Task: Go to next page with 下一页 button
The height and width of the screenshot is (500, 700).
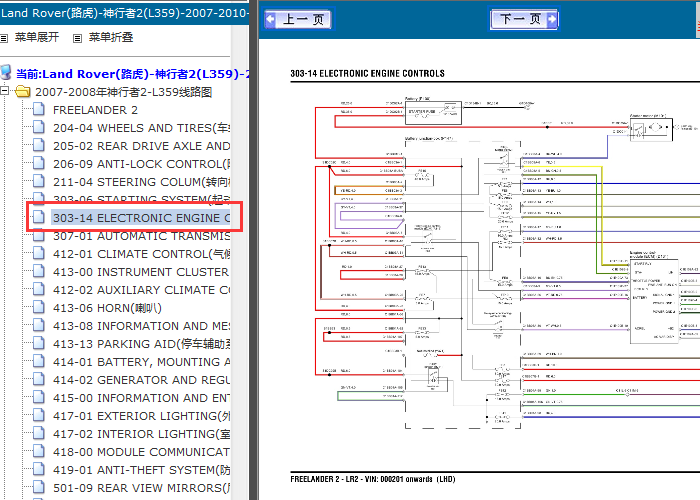Action: click(x=524, y=19)
